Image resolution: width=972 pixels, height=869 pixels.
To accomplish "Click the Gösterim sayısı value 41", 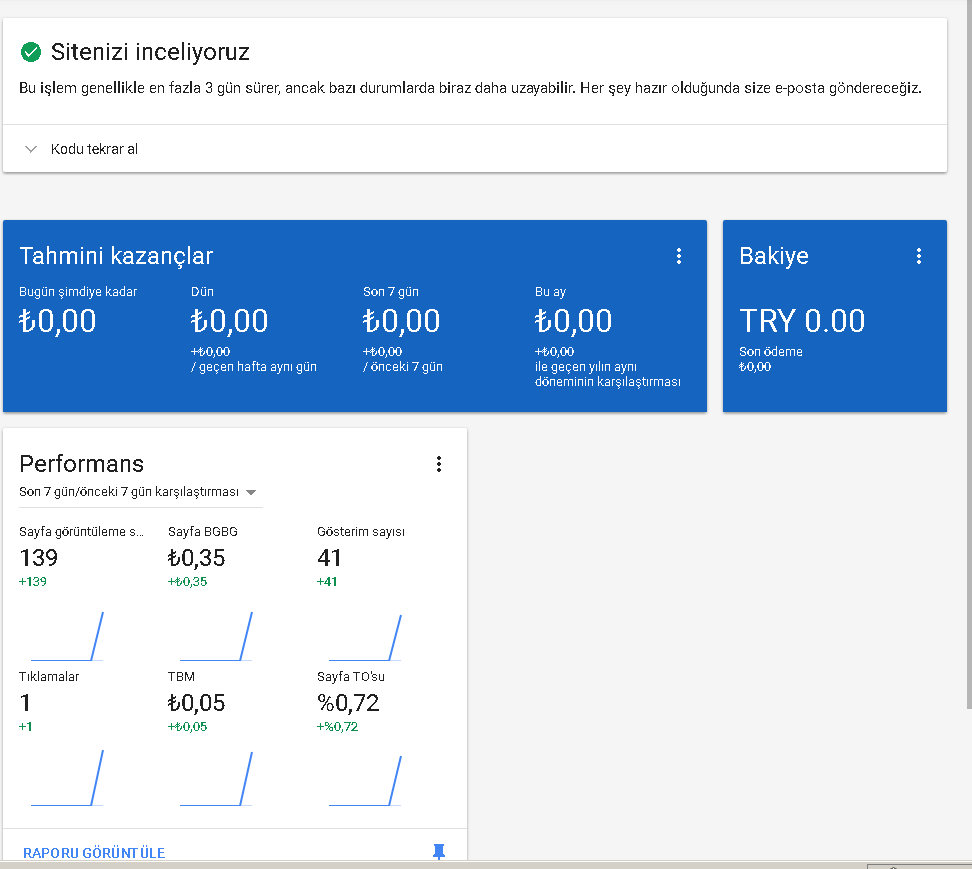I will (329, 558).
